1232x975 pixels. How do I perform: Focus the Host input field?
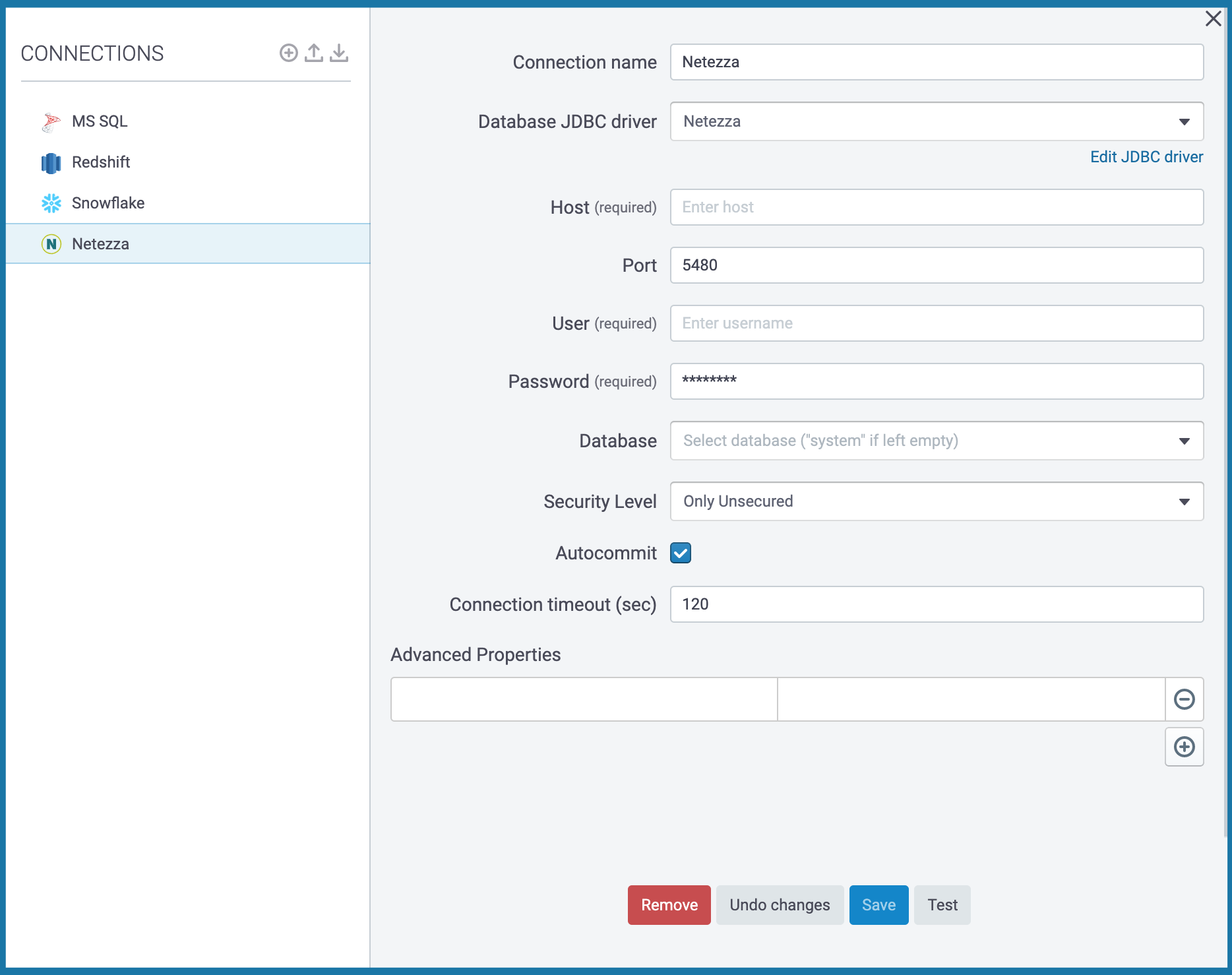point(937,207)
